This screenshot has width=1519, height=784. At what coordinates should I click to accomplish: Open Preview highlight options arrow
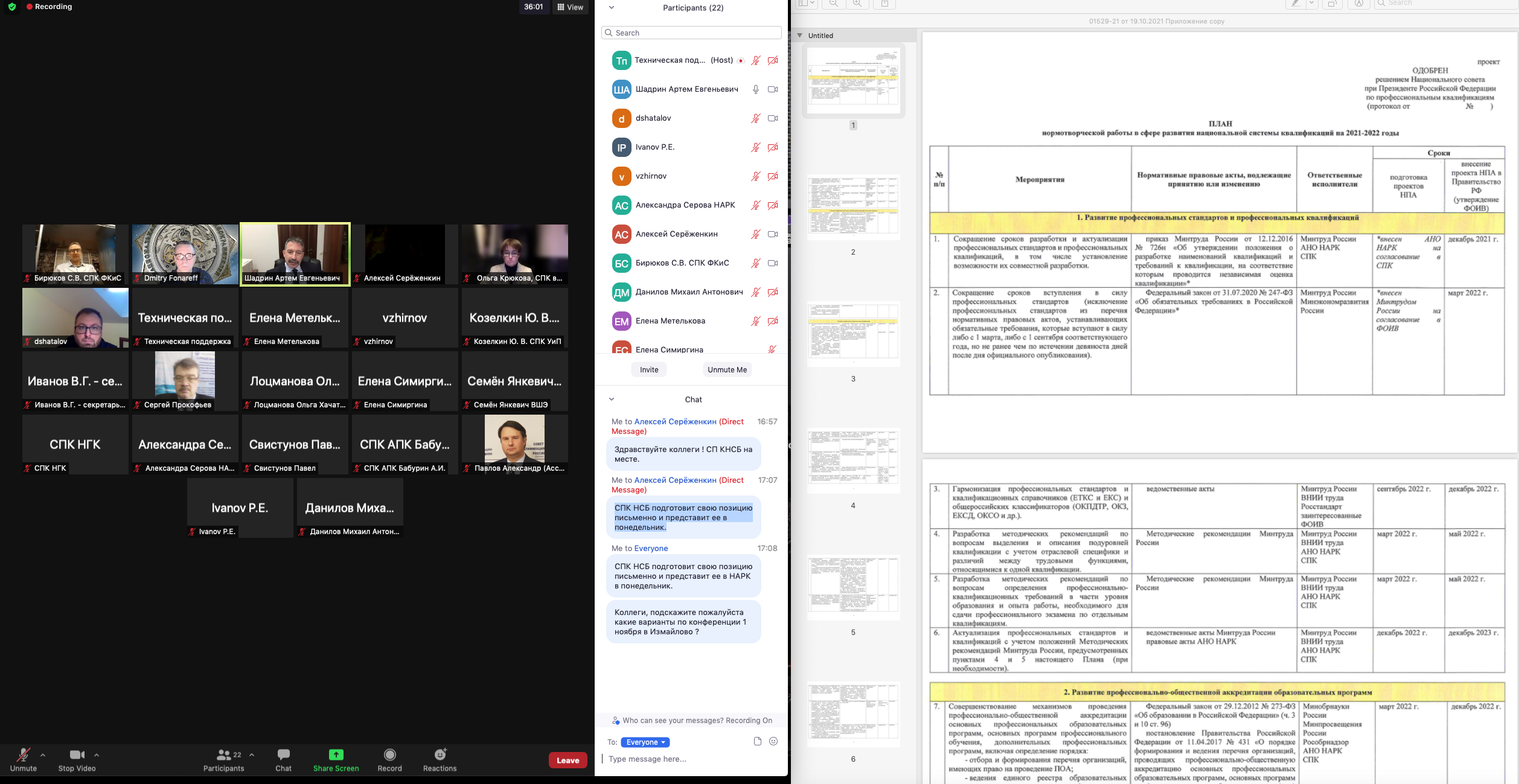point(1311,4)
